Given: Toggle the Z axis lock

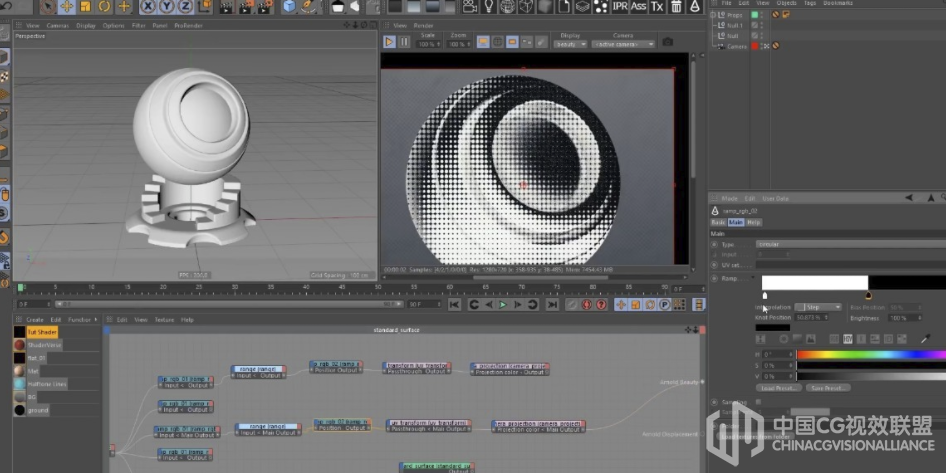Looking at the screenshot, I should [185, 7].
